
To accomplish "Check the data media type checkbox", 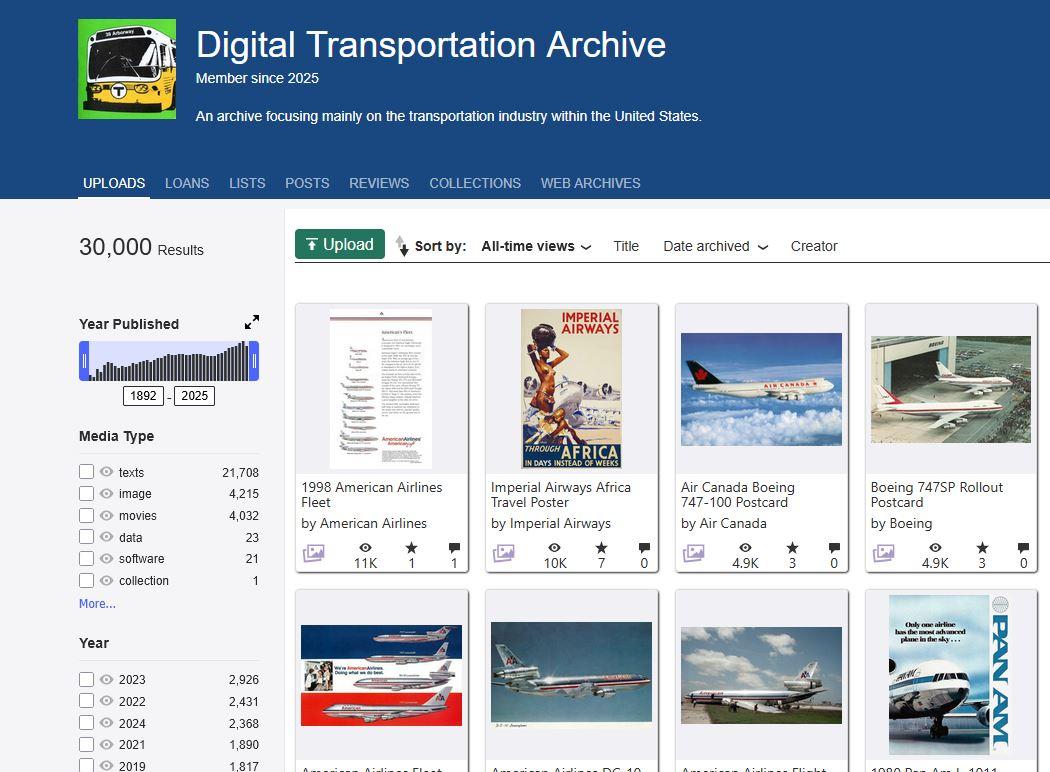I will 86,537.
